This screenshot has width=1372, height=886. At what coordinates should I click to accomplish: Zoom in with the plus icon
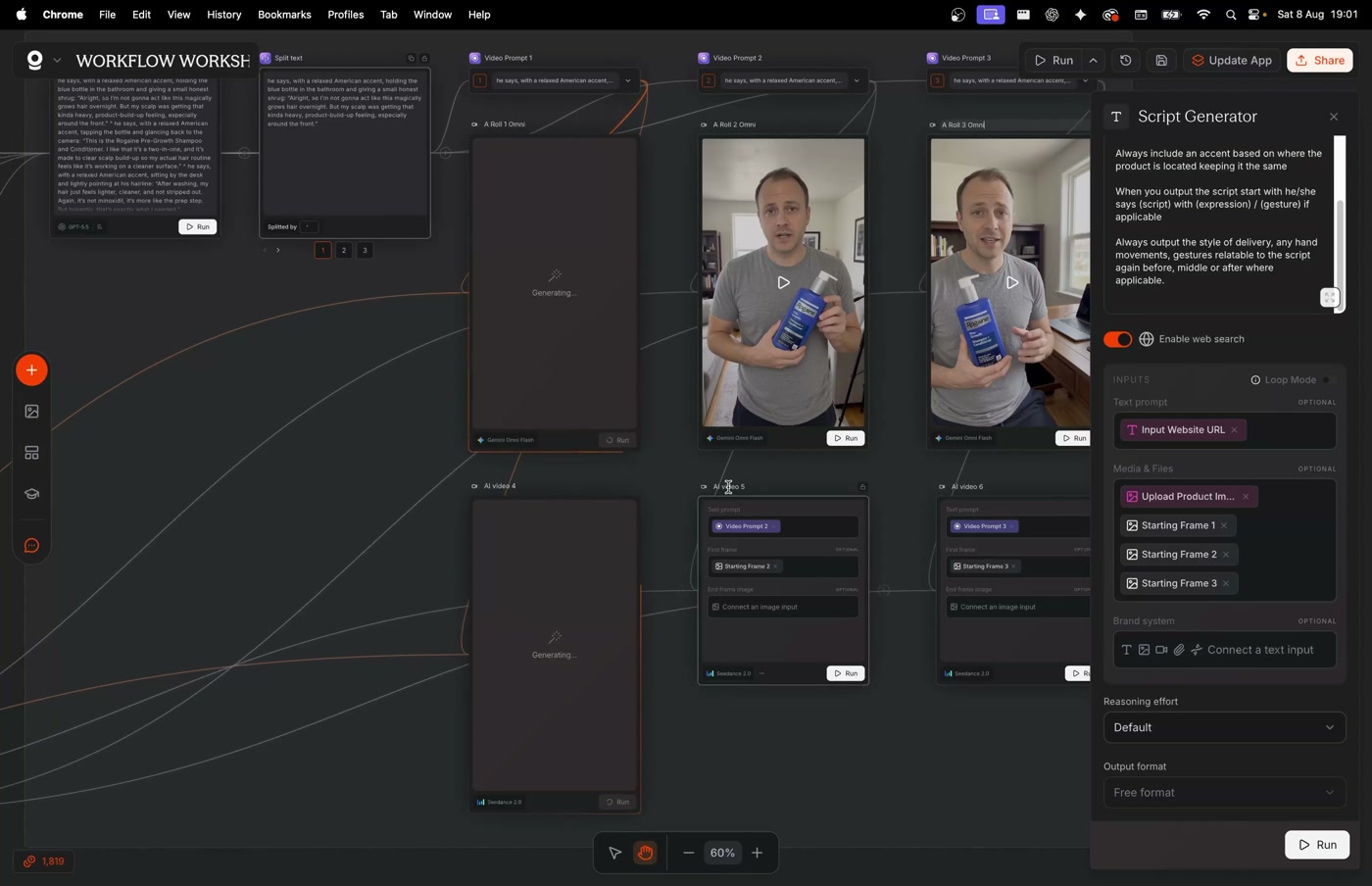[757, 853]
